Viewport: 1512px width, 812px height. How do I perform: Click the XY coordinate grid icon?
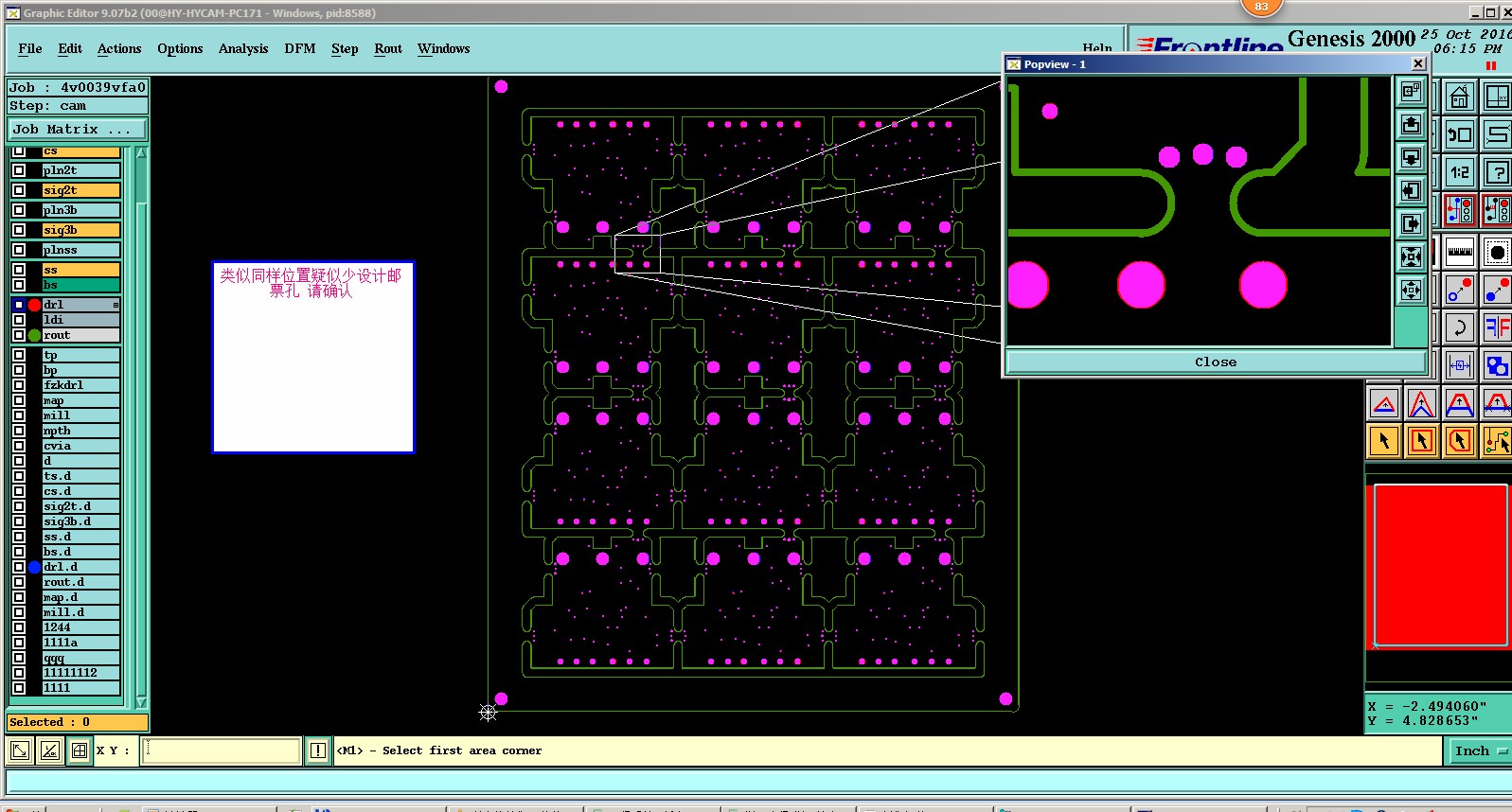(x=1497, y=96)
